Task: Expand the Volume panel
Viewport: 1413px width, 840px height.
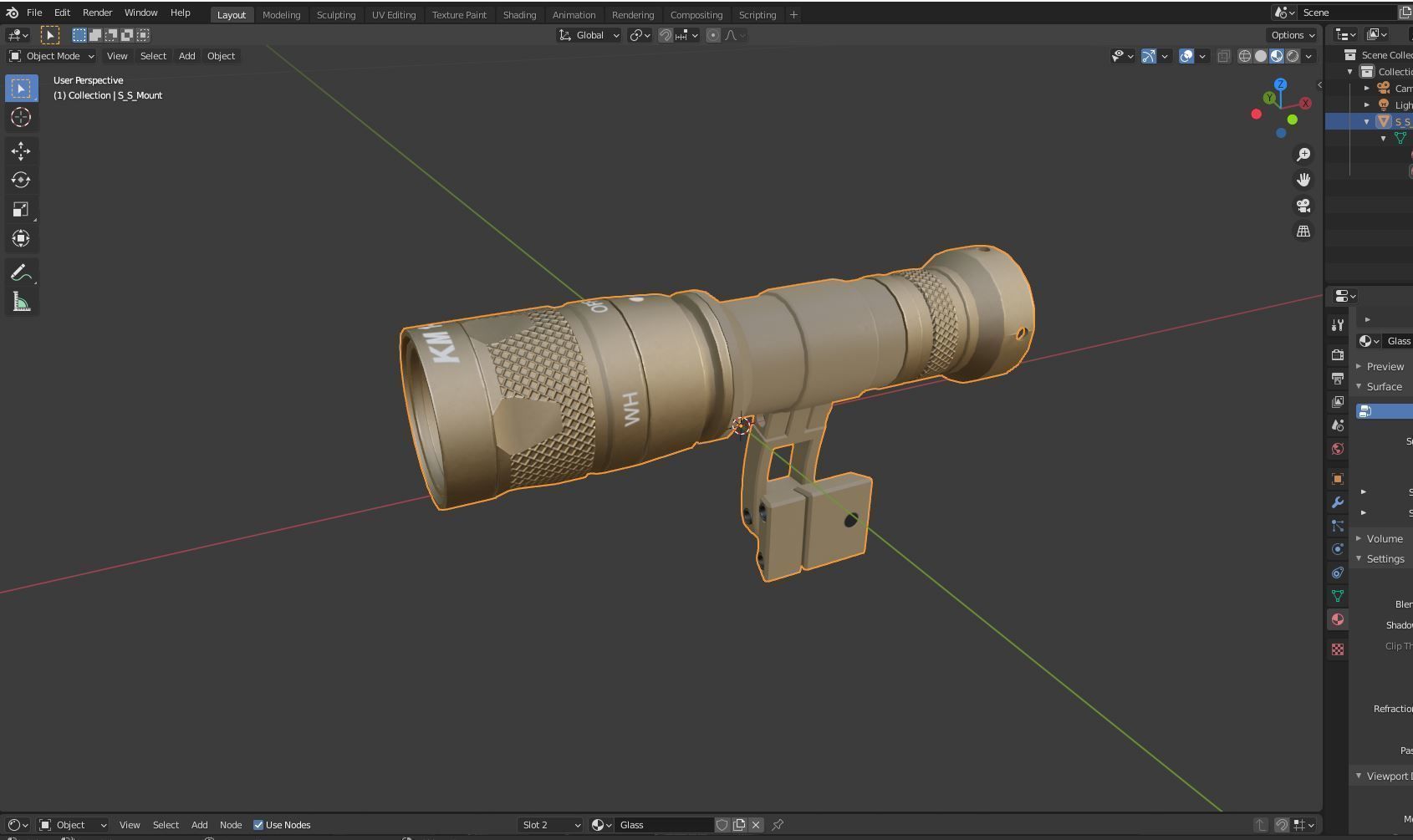Action: (x=1383, y=539)
